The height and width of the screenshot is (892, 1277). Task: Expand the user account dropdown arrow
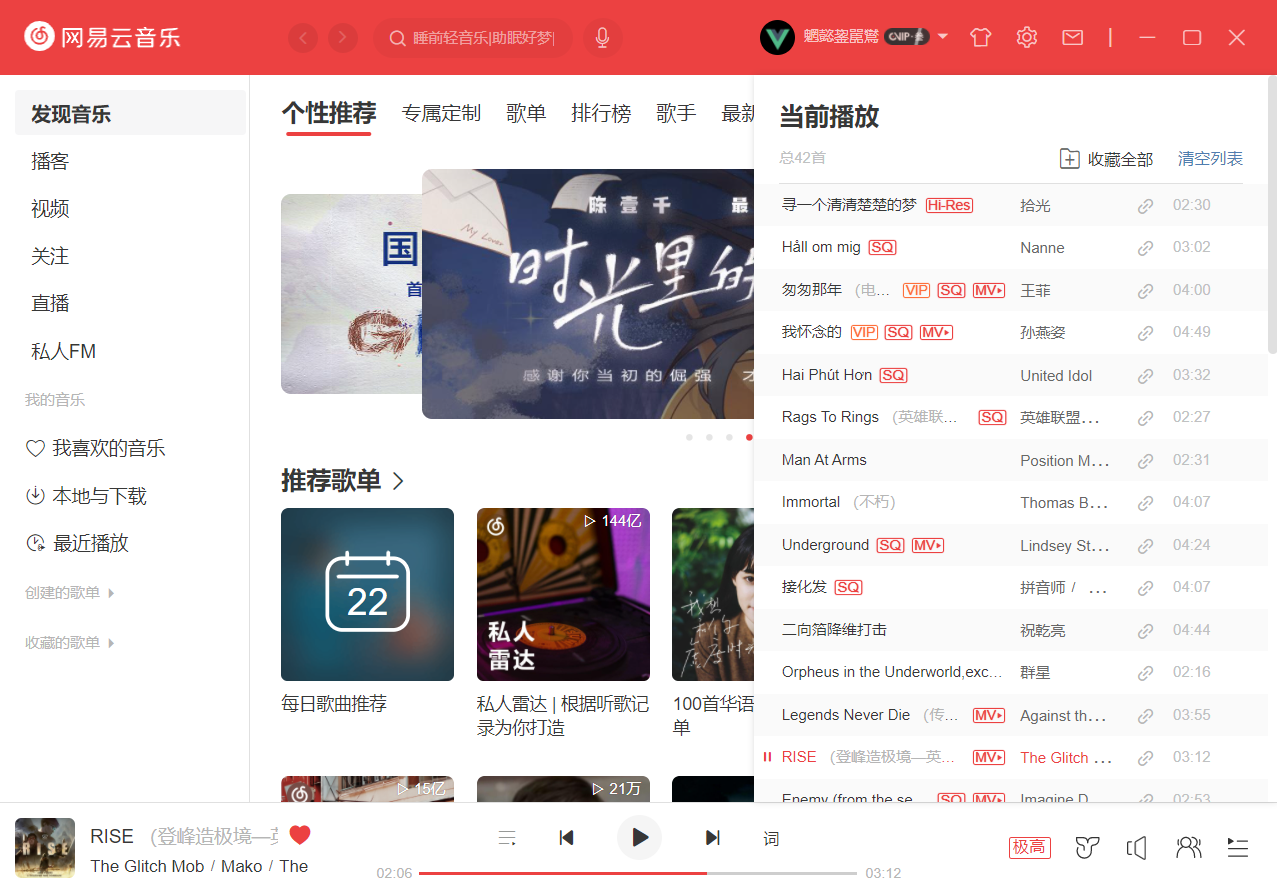pyautogui.click(x=942, y=37)
